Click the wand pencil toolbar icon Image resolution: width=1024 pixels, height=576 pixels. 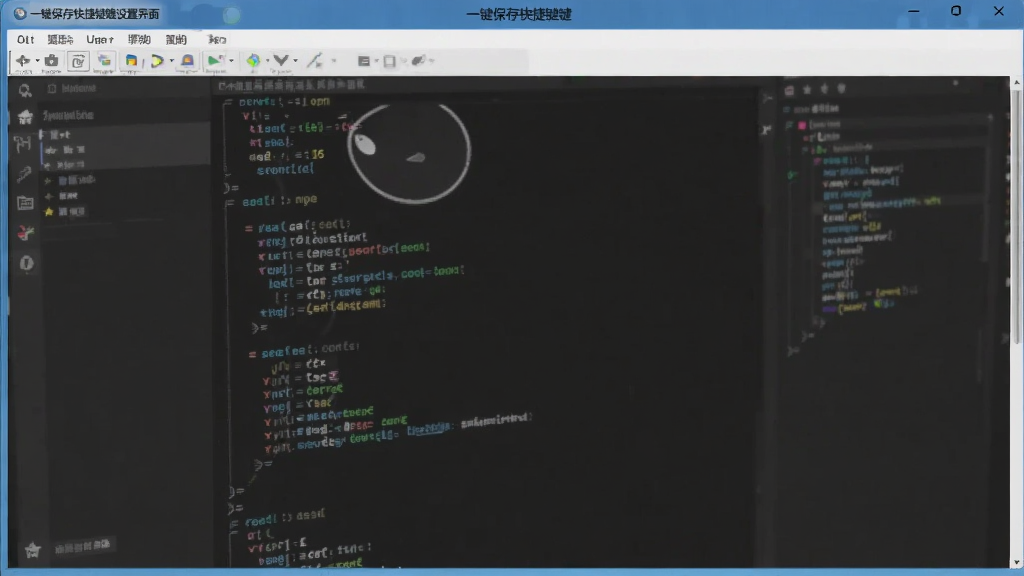(315, 61)
